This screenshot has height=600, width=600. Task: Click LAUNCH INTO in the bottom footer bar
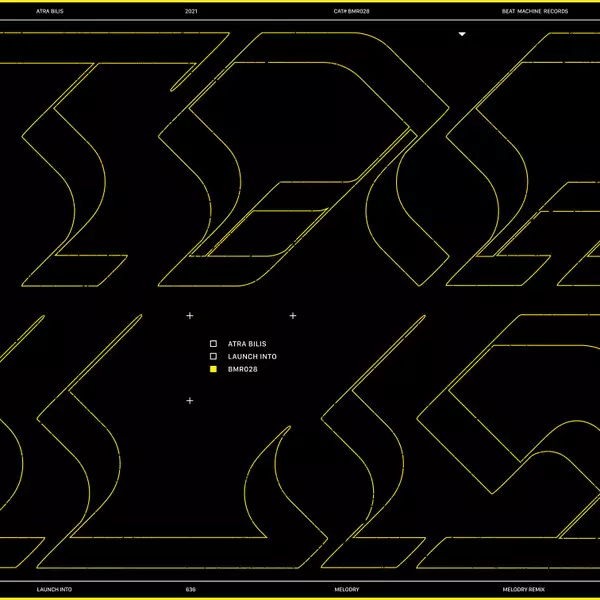[x=52, y=590]
